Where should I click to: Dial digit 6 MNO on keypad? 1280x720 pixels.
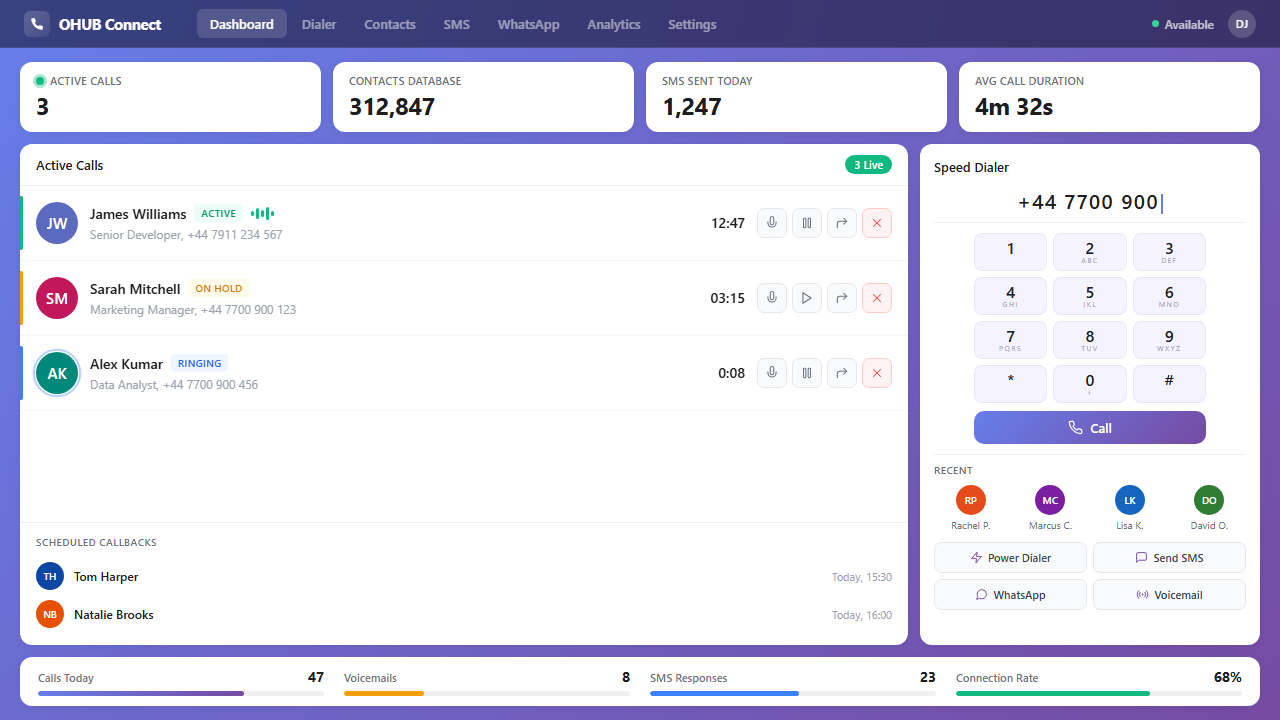[1169, 296]
